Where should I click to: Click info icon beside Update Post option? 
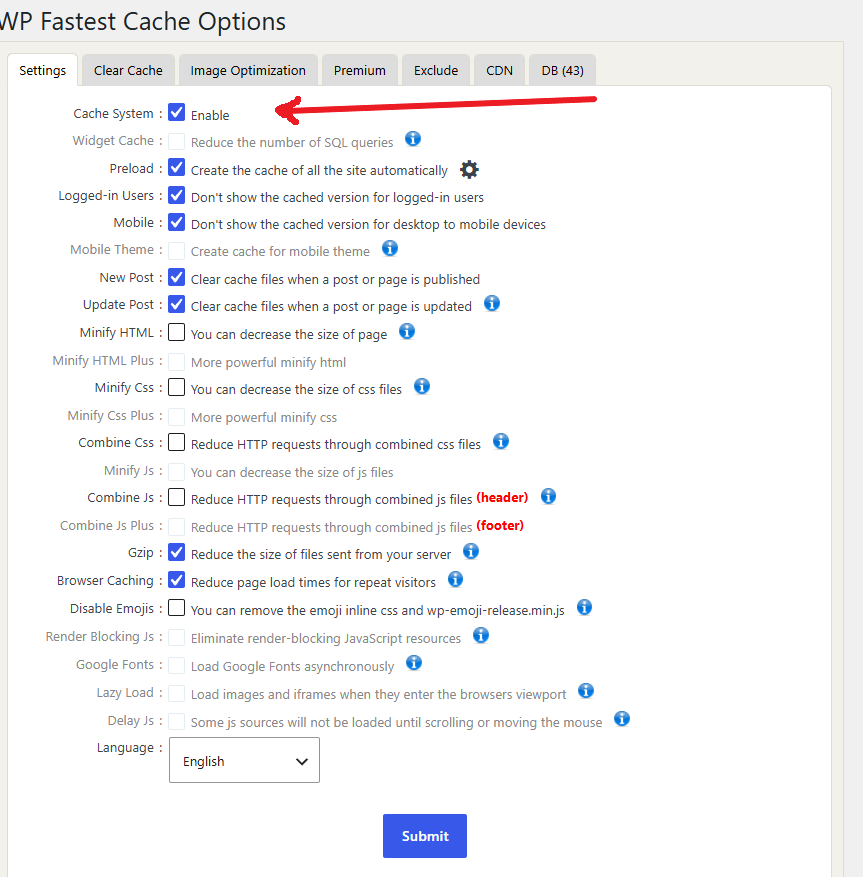[x=492, y=303]
